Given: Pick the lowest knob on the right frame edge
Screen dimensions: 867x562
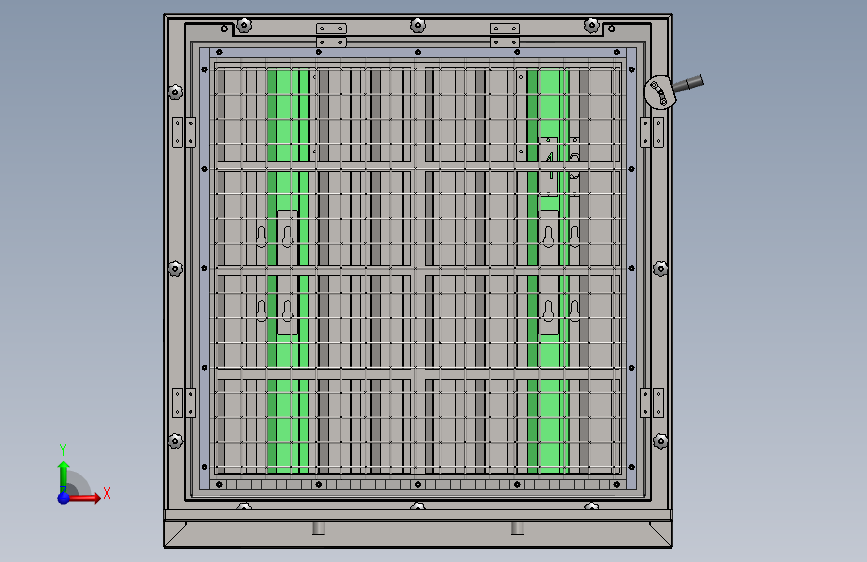Looking at the screenshot, I should 660,441.
